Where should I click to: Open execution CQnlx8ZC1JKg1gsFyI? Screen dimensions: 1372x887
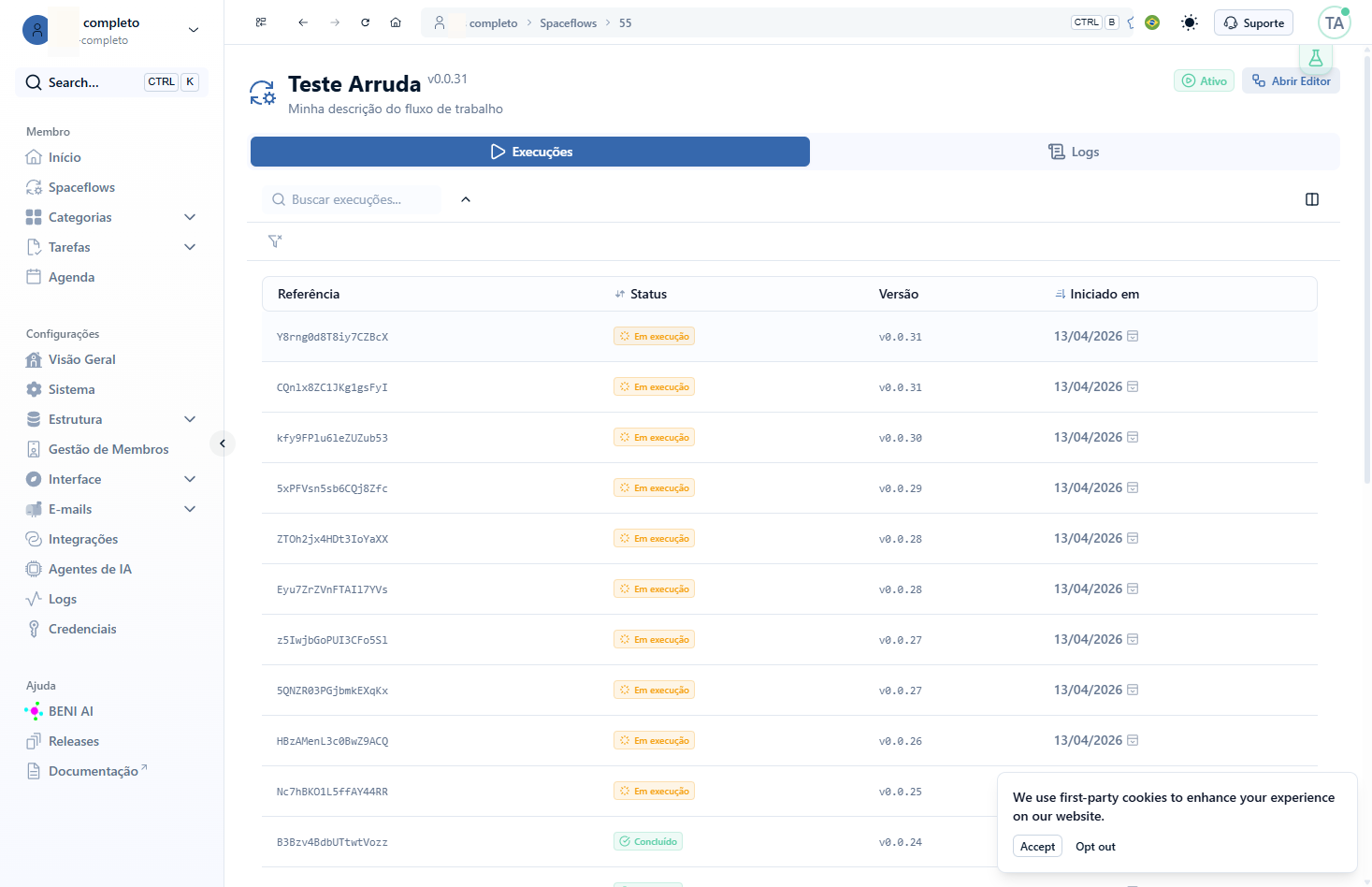pyautogui.click(x=332, y=387)
